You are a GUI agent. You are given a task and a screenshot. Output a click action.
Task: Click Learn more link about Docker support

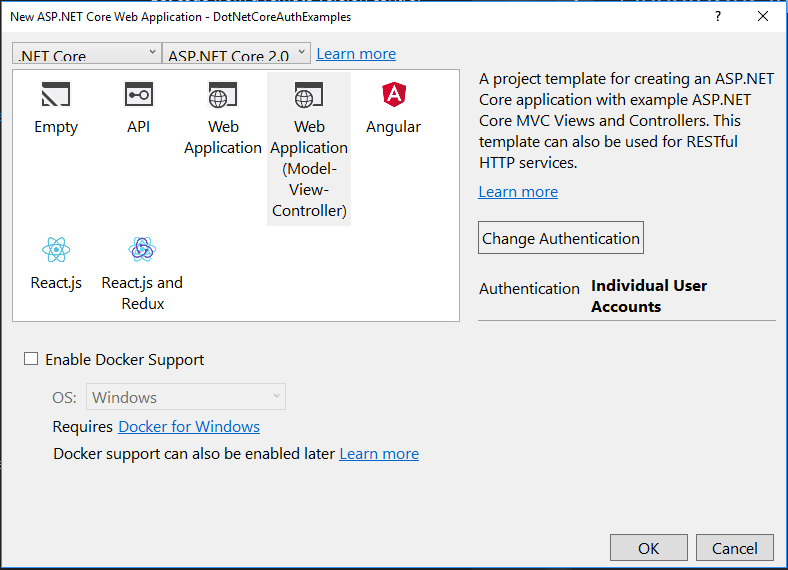(x=379, y=453)
